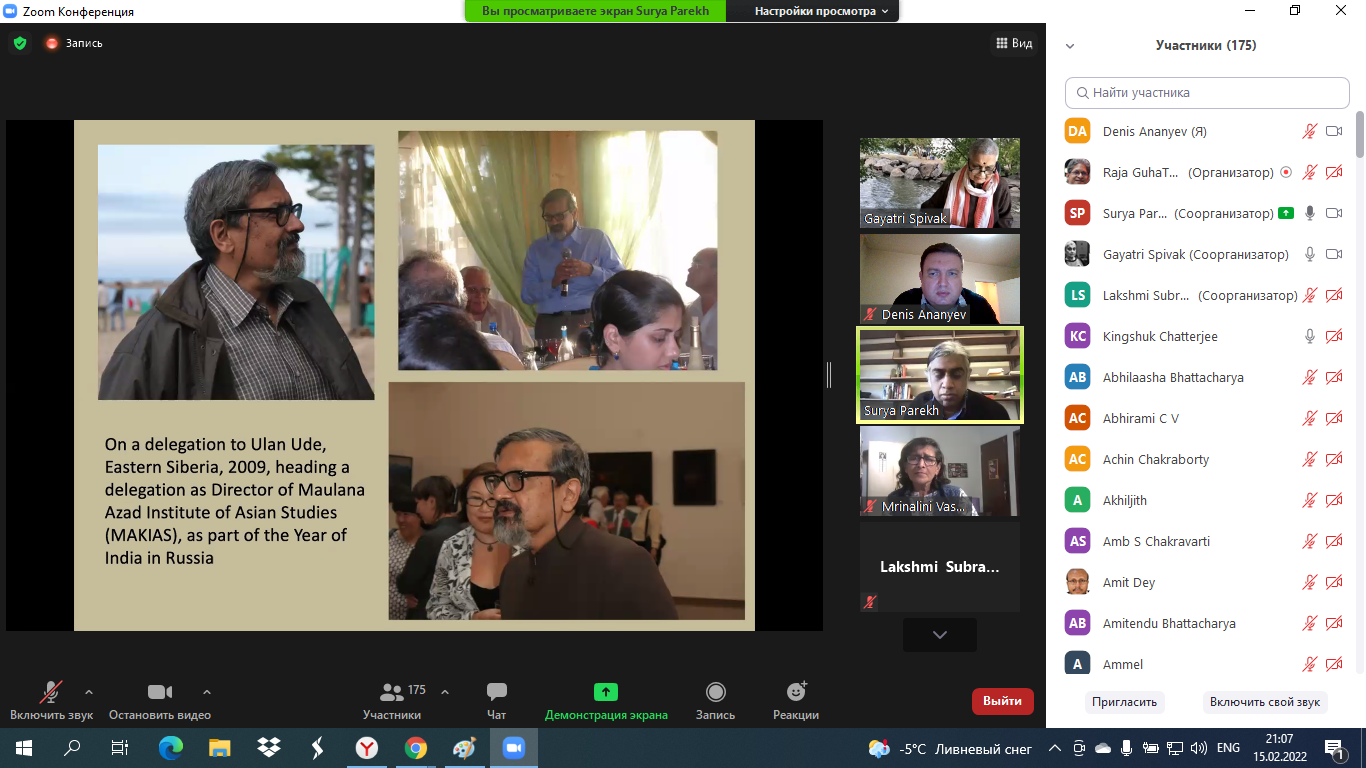Image resolution: width=1366 pixels, height=768 pixels.
Task: Select Gayatri Spivak's video thumbnail
Action: (x=939, y=183)
